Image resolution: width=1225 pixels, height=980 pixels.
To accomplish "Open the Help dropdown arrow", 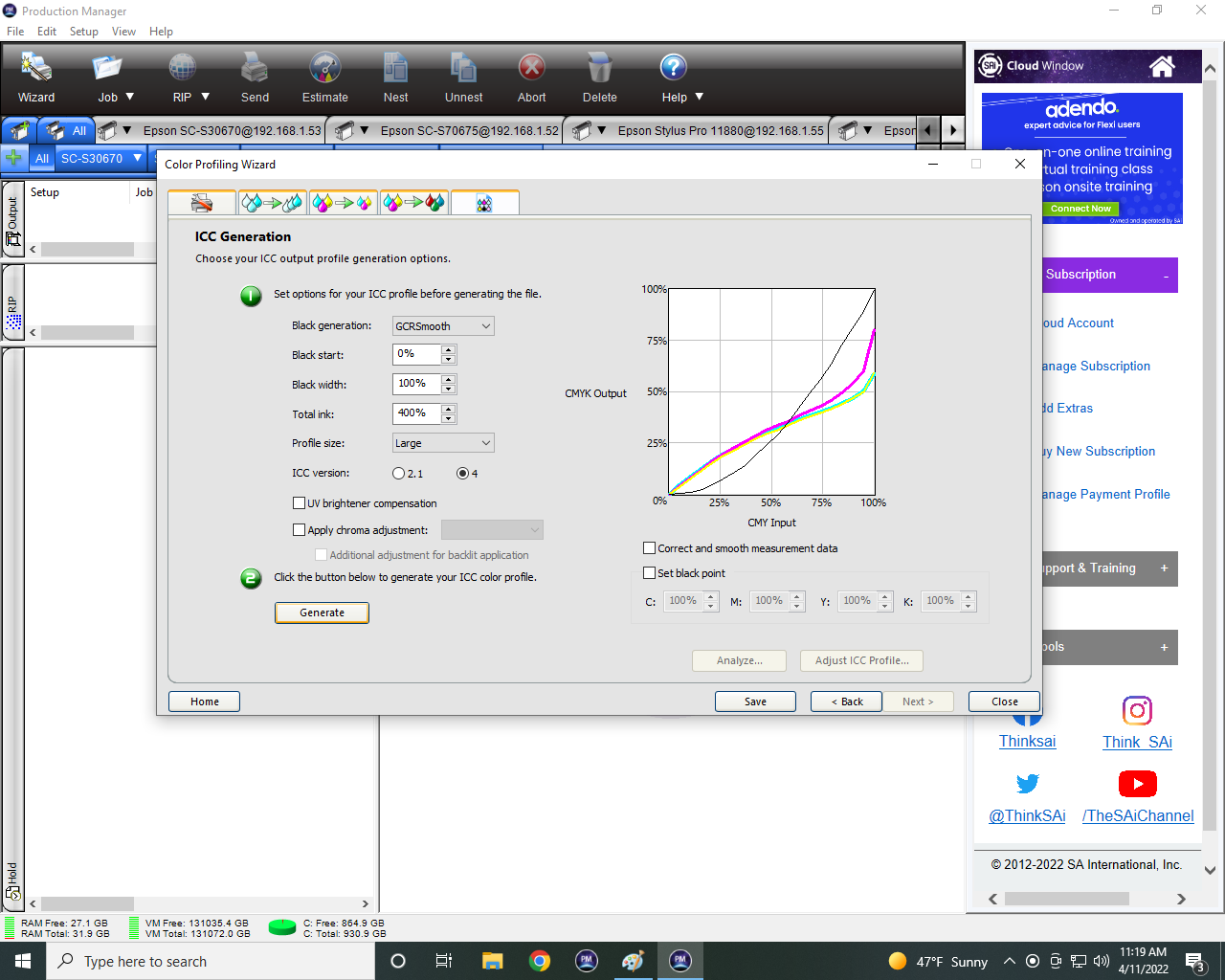I will [699, 97].
